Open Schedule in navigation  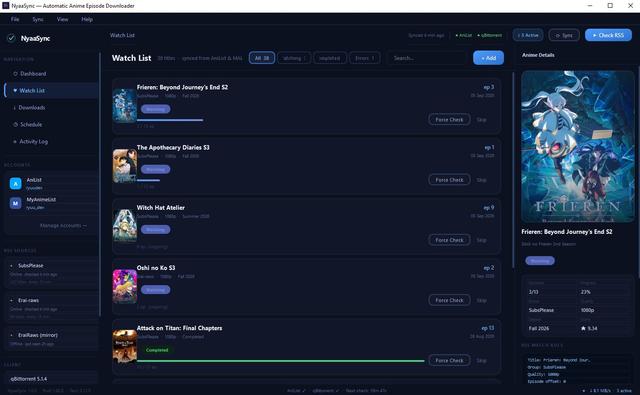click(x=51, y=124)
